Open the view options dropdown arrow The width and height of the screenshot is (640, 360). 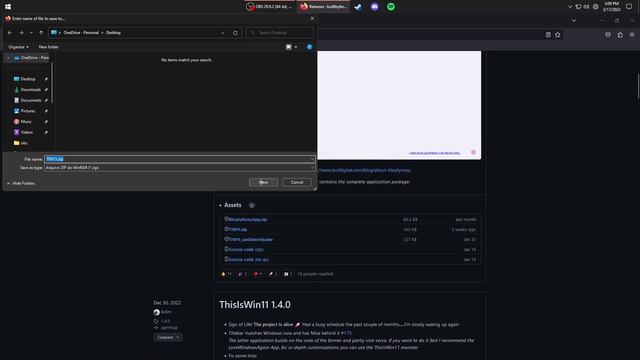pos(296,47)
